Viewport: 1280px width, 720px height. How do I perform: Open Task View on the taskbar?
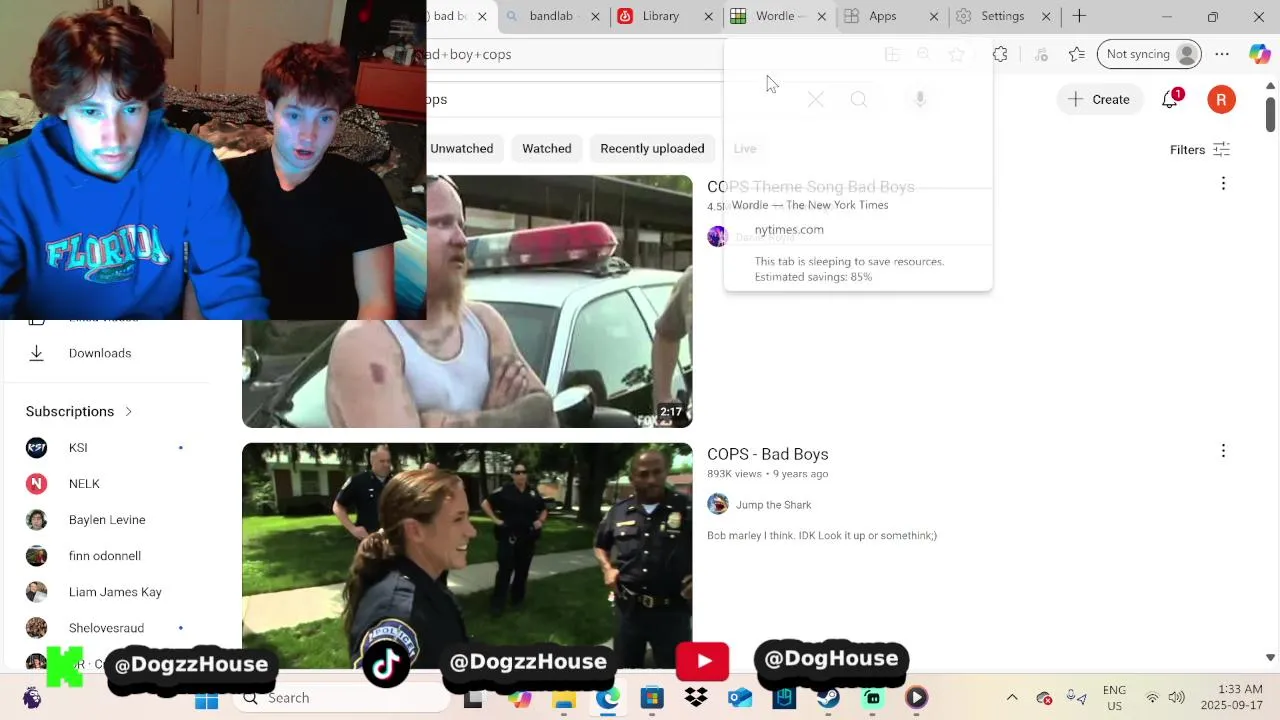click(x=473, y=698)
